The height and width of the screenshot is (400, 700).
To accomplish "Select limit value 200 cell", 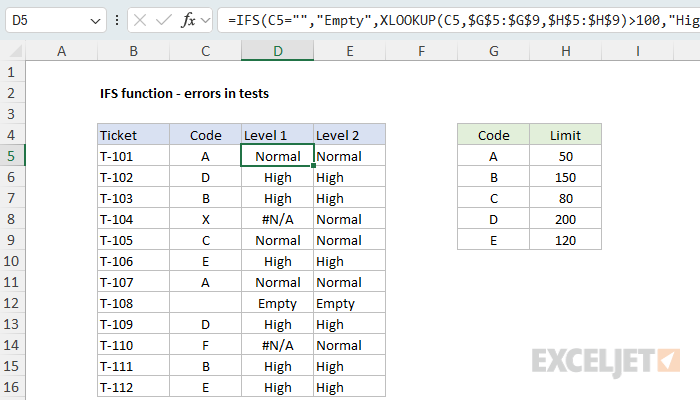I will tap(566, 219).
